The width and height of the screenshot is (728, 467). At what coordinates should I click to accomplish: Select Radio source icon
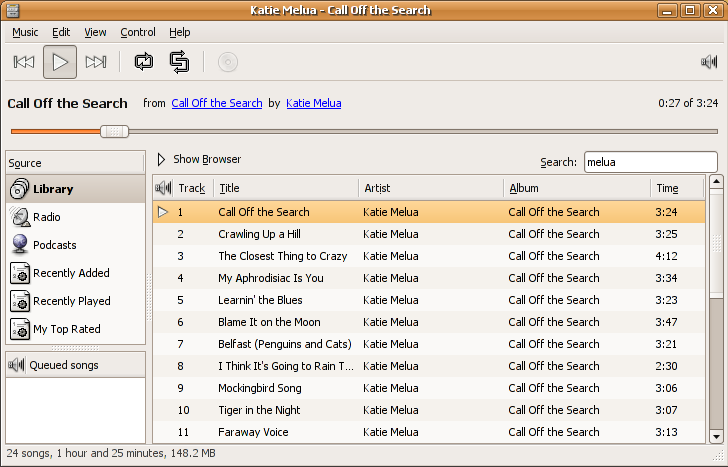pos(20,217)
